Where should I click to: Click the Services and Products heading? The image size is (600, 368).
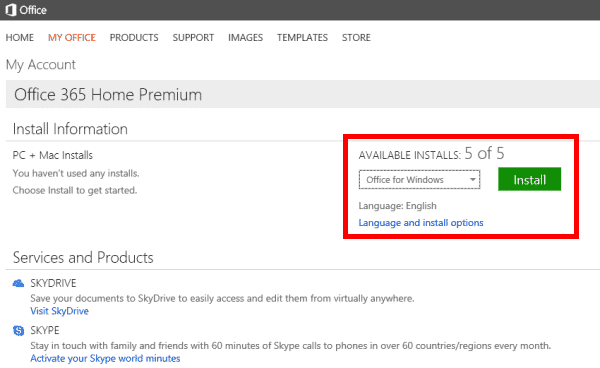click(x=83, y=257)
